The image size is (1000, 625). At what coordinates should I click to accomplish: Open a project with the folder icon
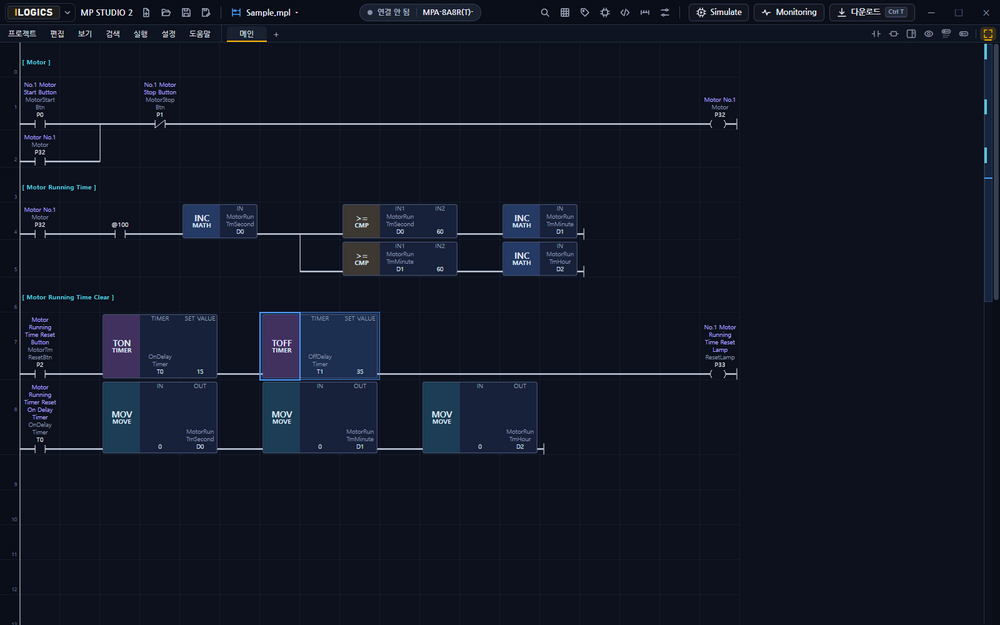166,12
